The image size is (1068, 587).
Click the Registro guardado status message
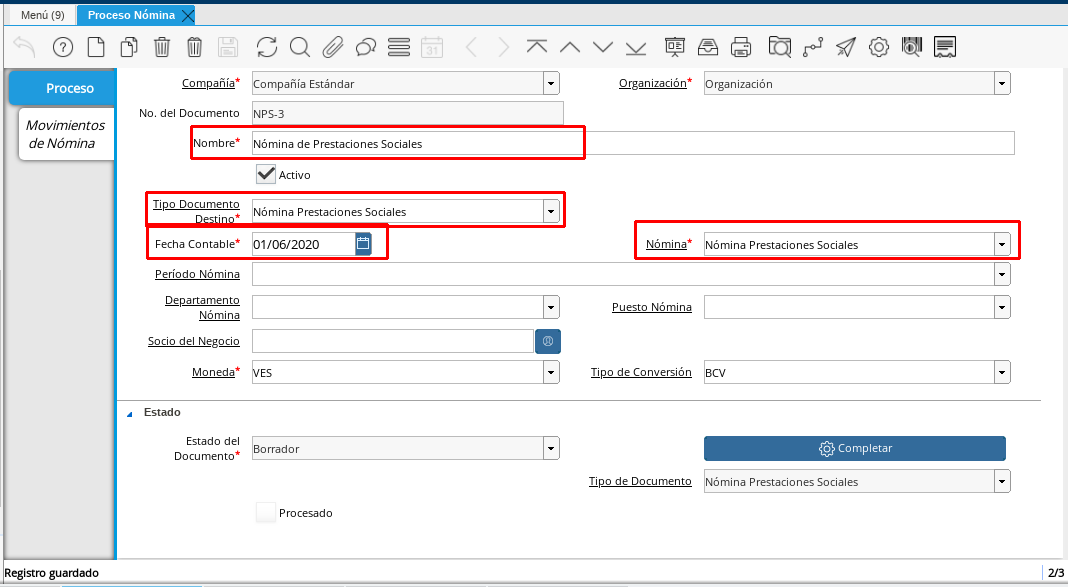[x=52, y=573]
